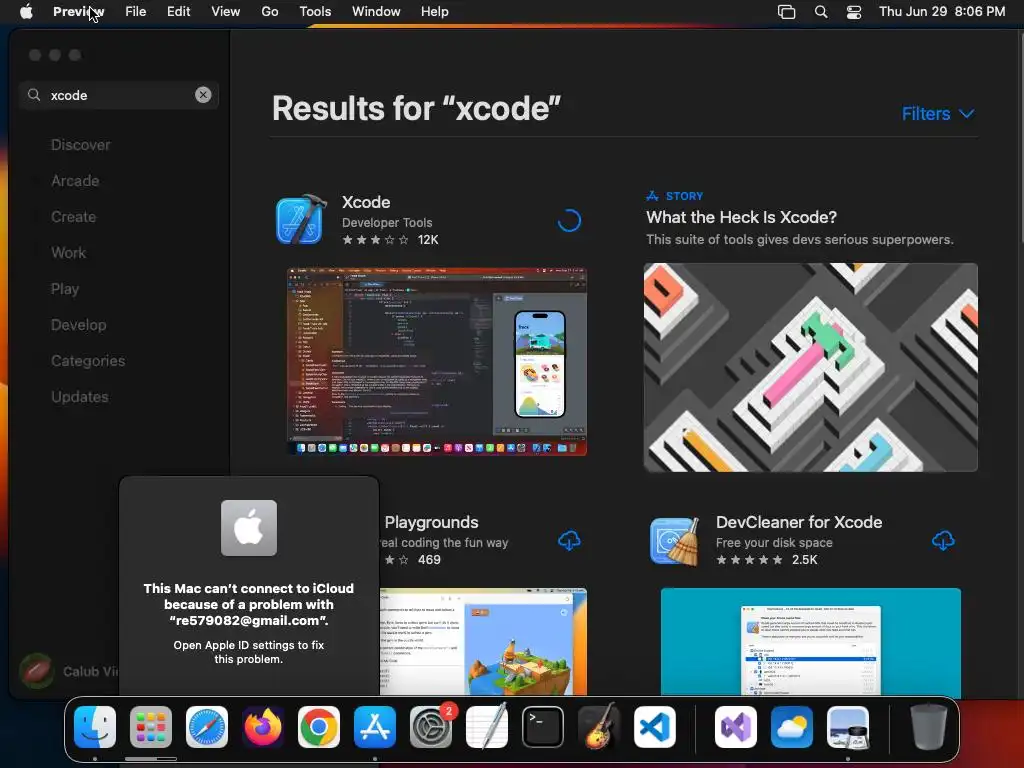Open the Help menu
This screenshot has height=768, width=1024.
[x=434, y=12]
